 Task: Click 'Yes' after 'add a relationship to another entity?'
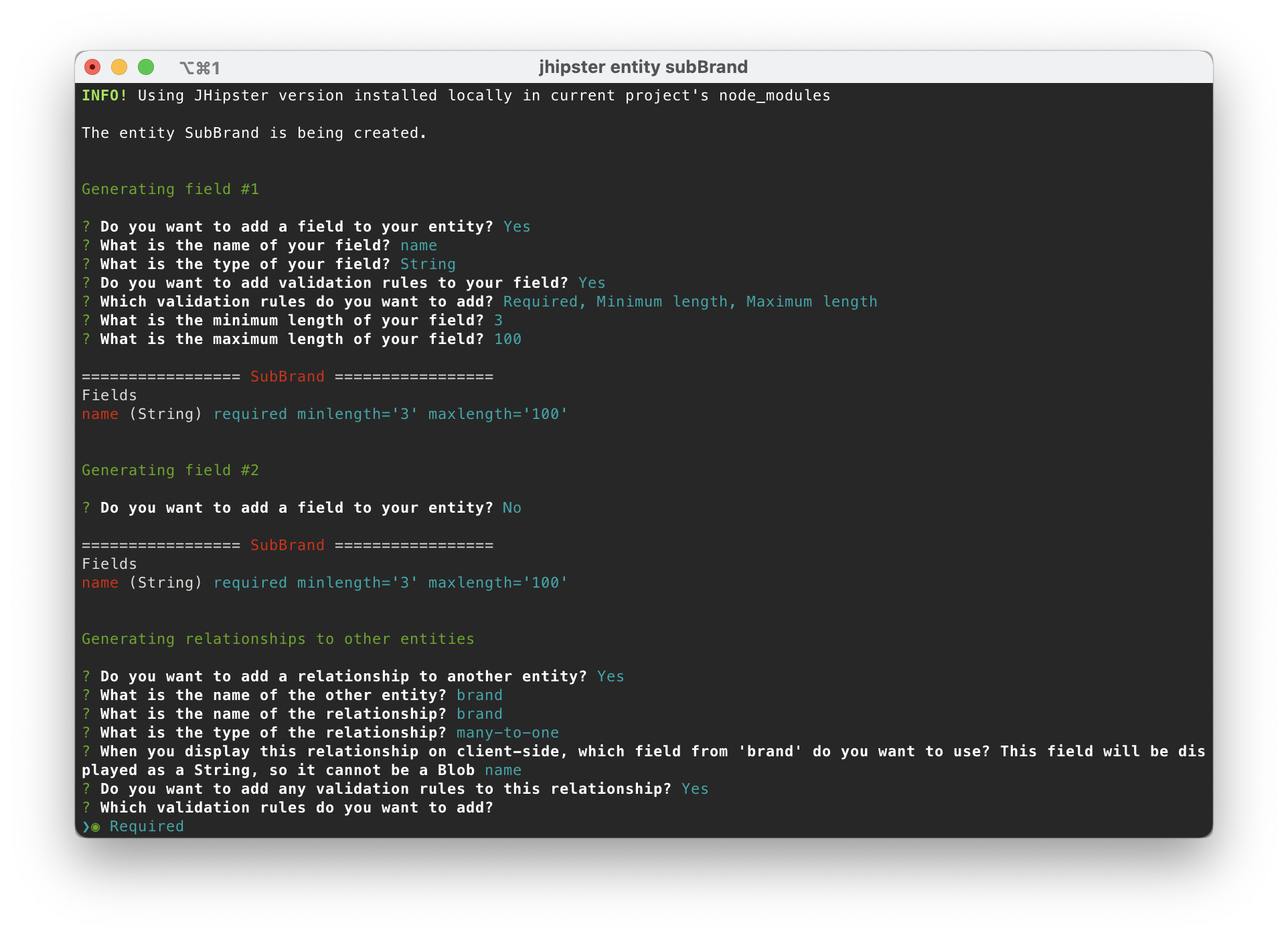point(611,677)
